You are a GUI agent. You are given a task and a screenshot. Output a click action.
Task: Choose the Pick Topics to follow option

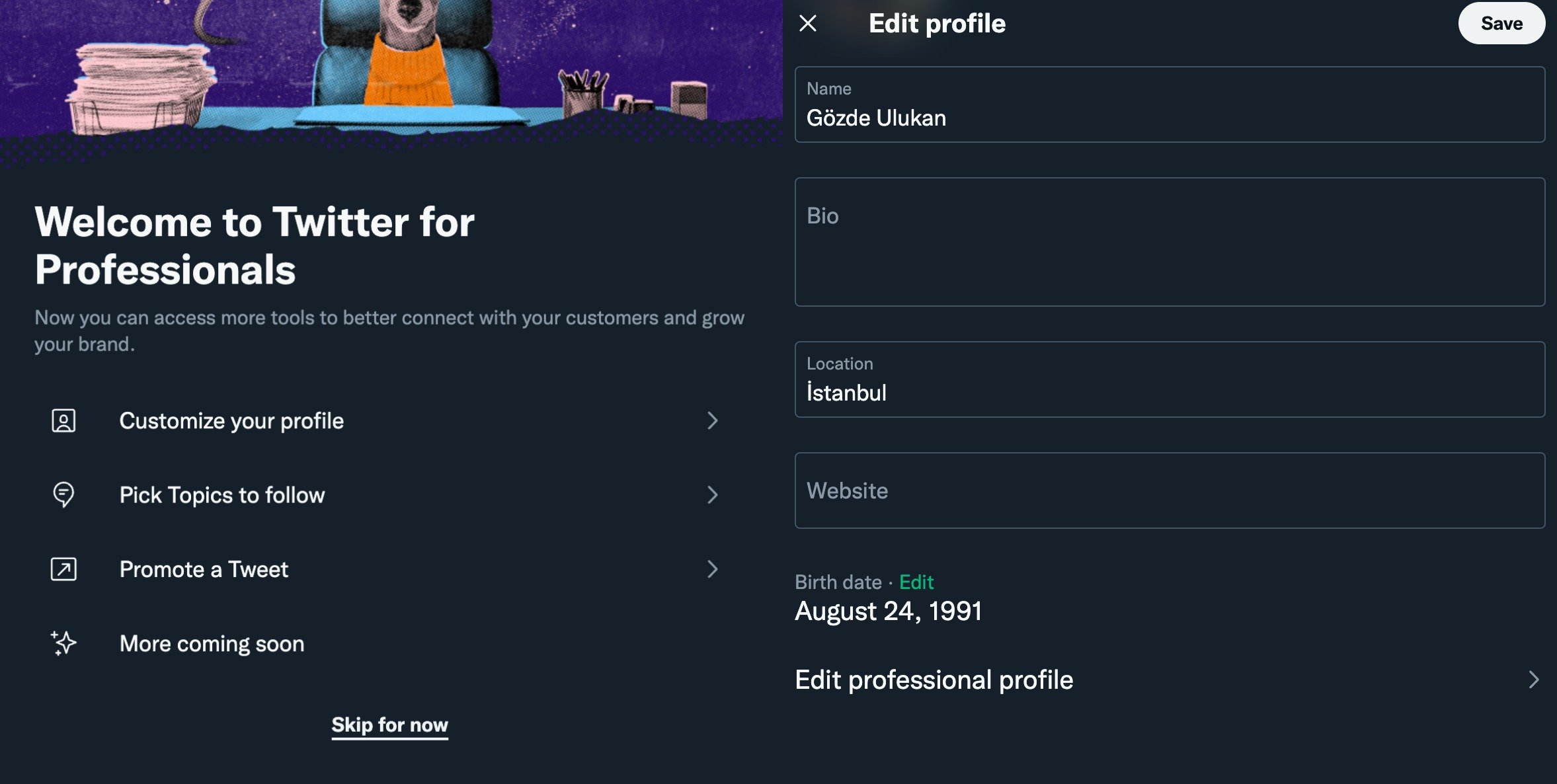(x=222, y=495)
